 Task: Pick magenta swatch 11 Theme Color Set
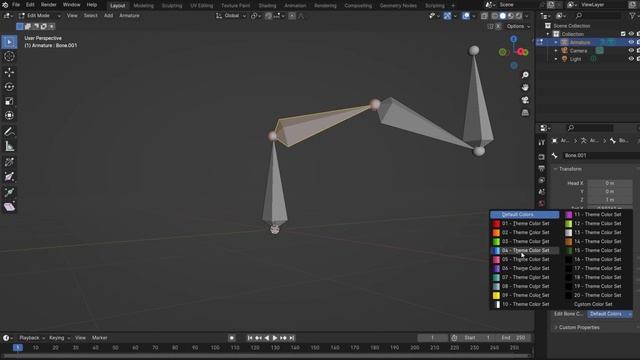[x=569, y=215]
